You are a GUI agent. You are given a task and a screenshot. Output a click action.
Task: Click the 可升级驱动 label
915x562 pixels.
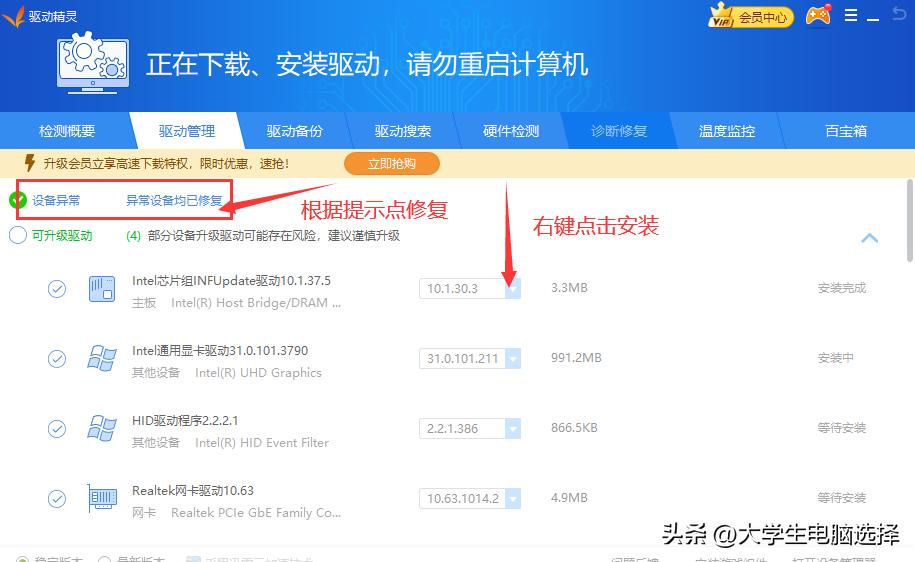coord(62,235)
